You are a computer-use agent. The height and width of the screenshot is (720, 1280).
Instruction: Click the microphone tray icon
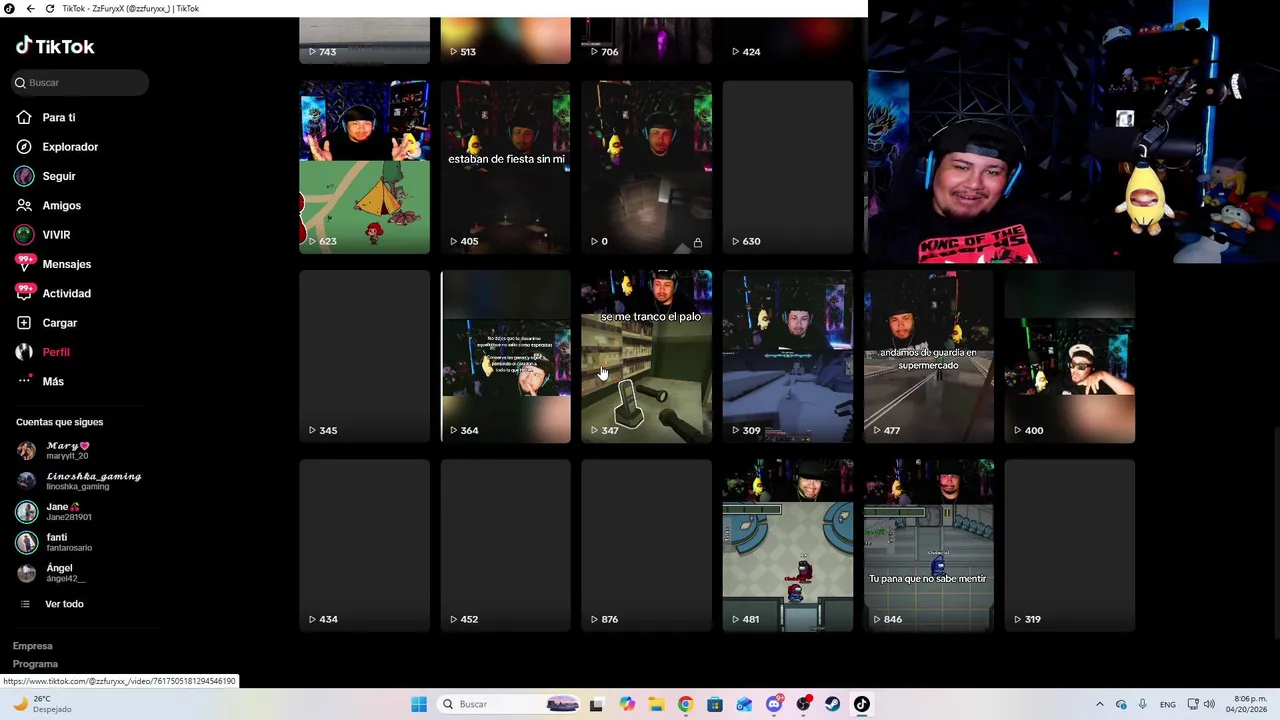pyautogui.click(x=1142, y=704)
